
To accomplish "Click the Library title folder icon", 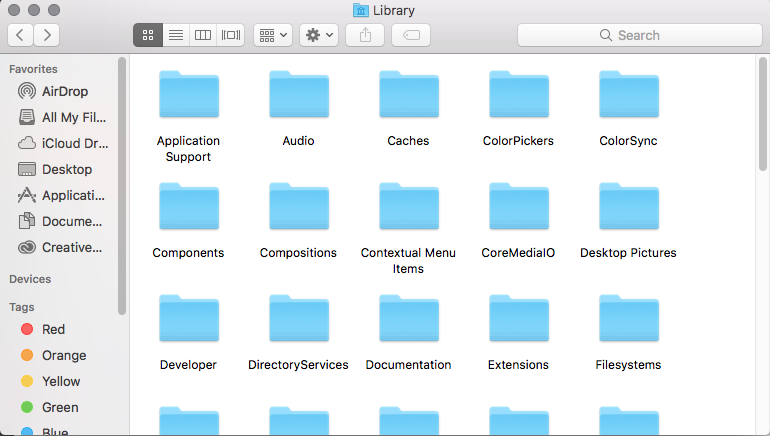I will (x=361, y=10).
